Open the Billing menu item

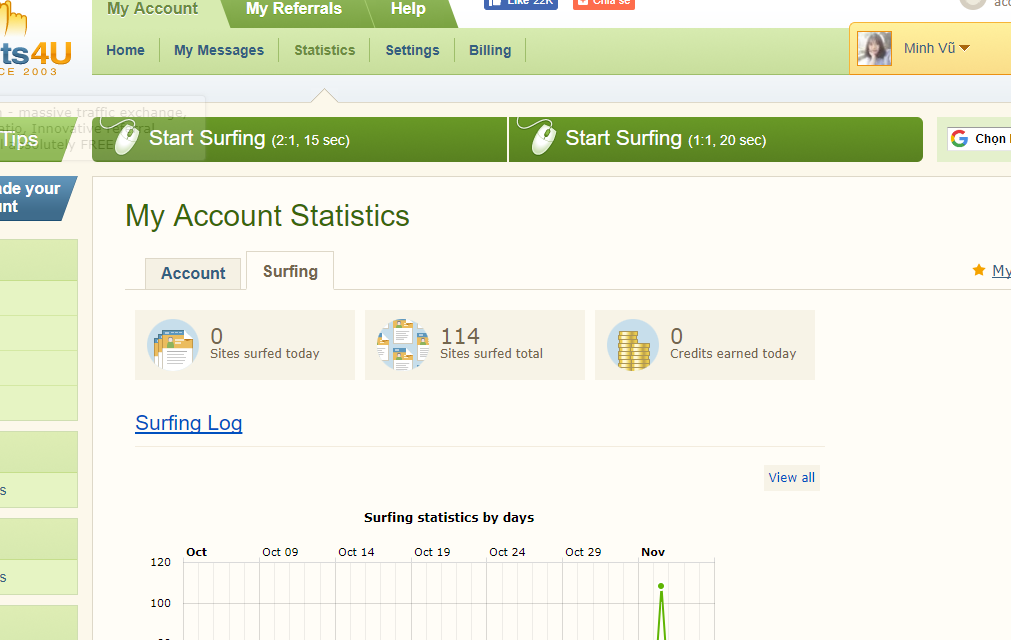(x=490, y=50)
